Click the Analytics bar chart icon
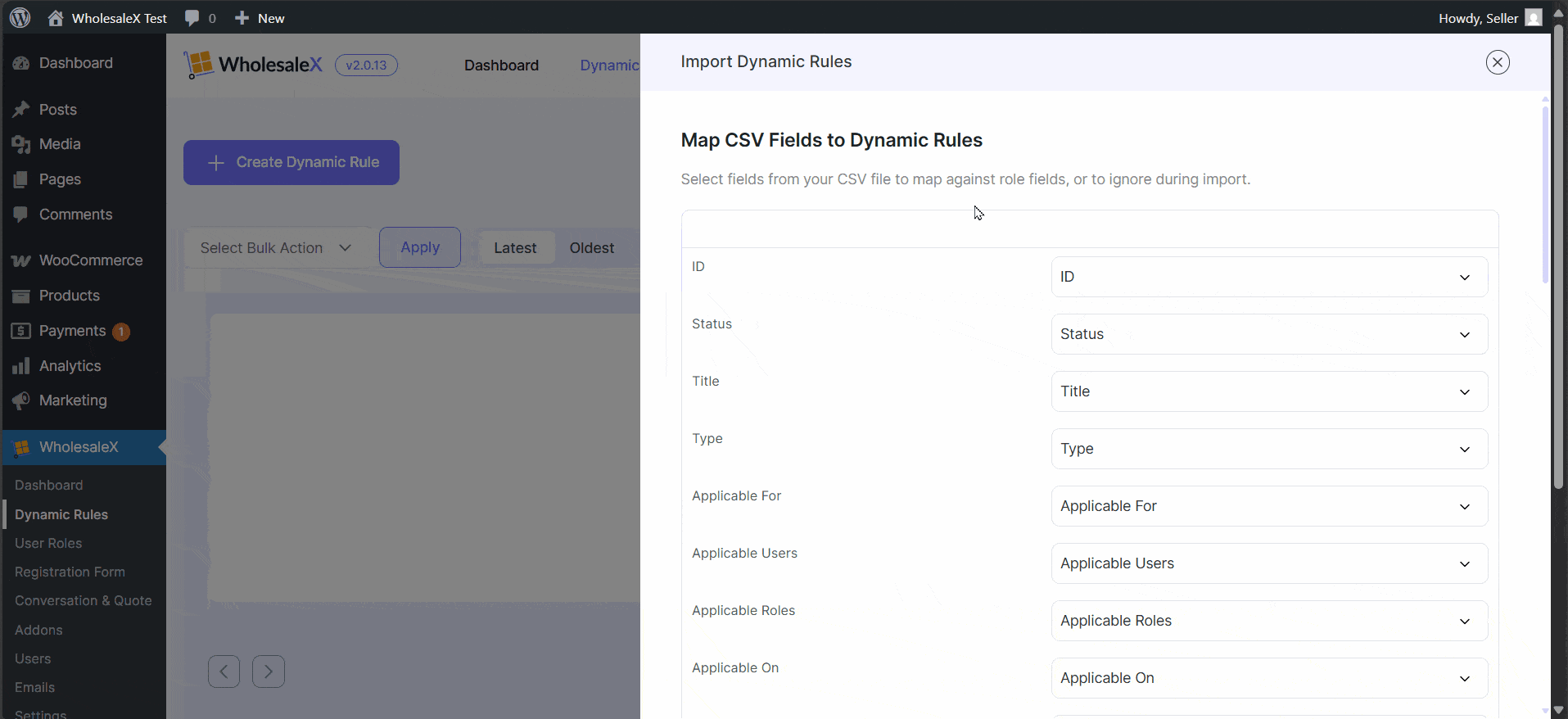The height and width of the screenshot is (719, 1568). 21,366
